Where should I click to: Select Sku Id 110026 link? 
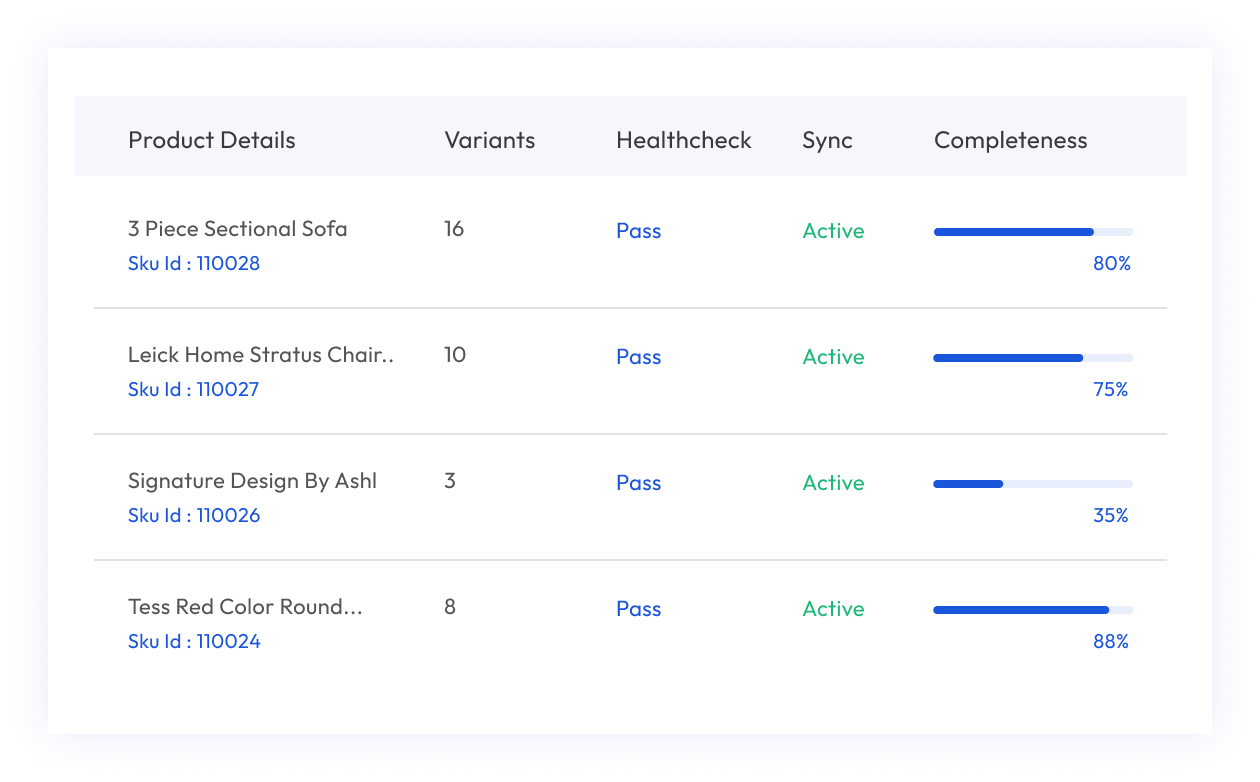tap(194, 515)
